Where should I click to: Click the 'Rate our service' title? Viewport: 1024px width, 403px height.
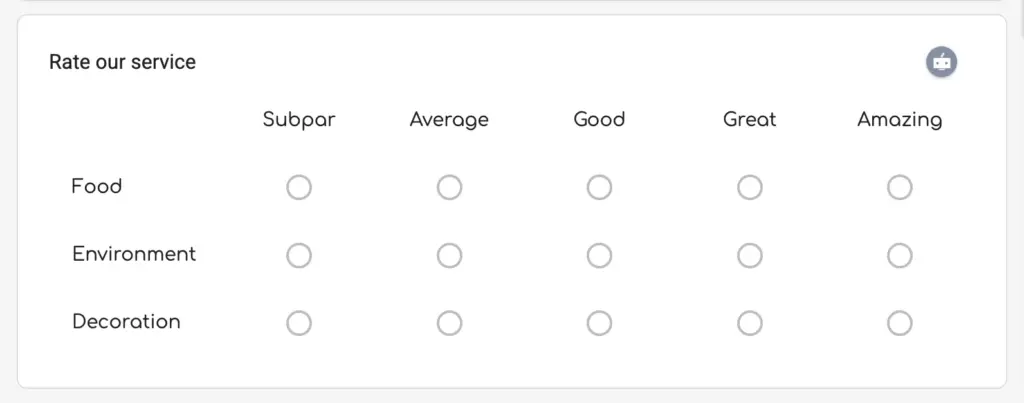(x=122, y=62)
